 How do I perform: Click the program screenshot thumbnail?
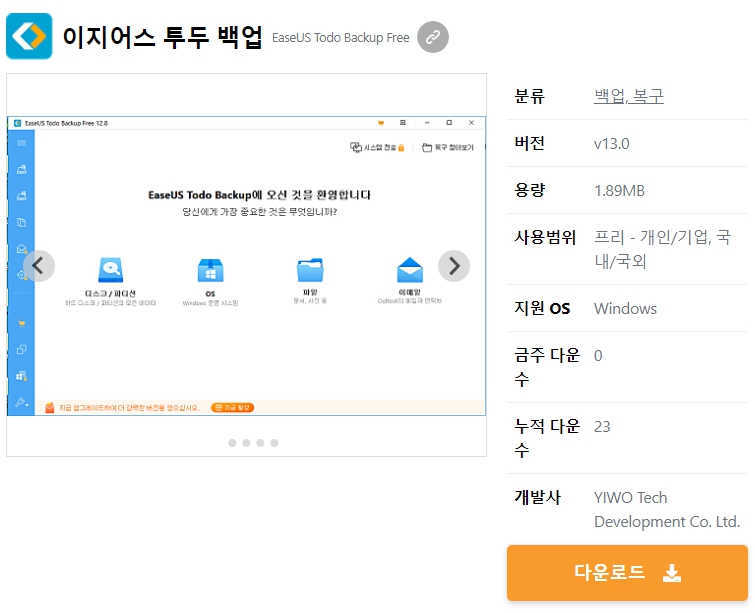(246, 265)
